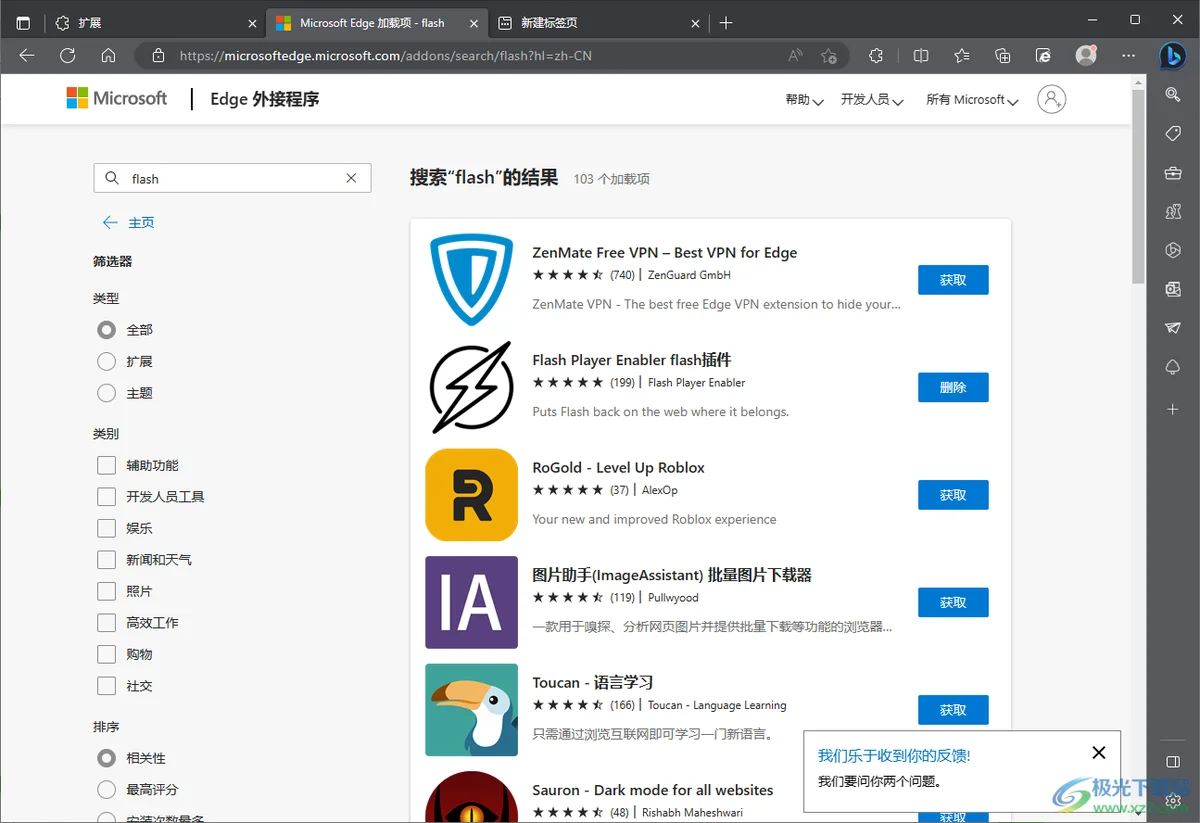Go back to the previous page
This screenshot has height=823, width=1200.
tap(27, 56)
